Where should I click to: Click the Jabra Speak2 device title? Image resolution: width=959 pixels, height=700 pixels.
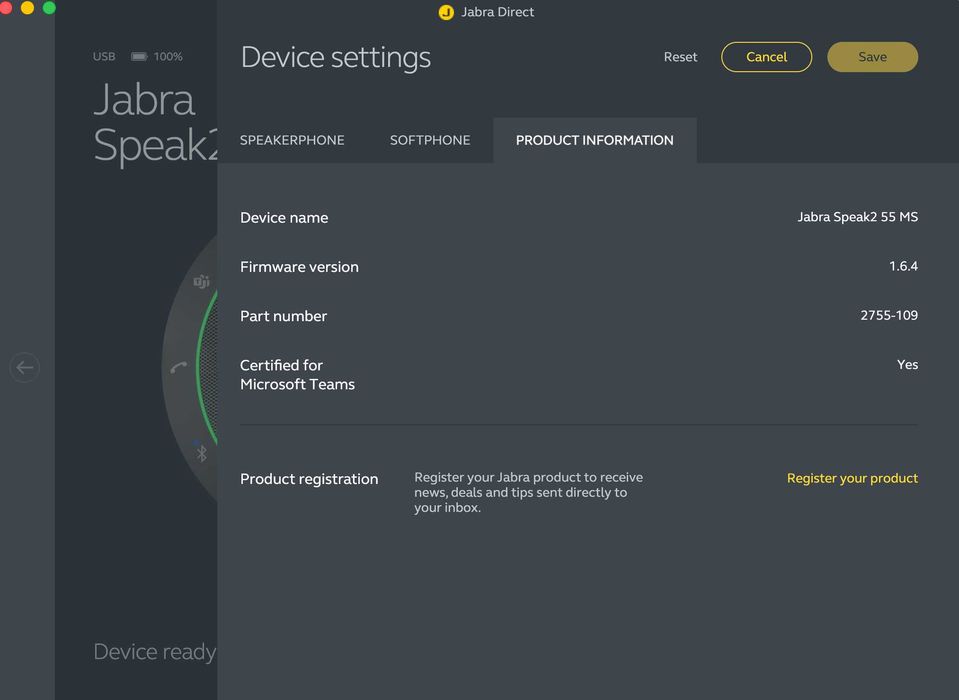point(155,122)
